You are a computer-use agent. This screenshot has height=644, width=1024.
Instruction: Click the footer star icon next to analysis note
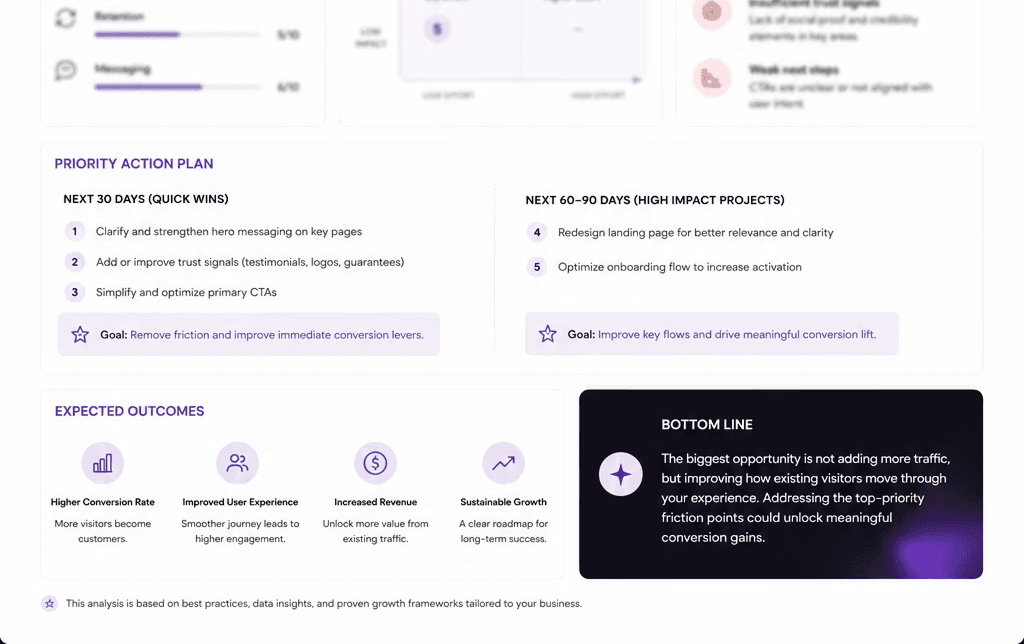coord(50,604)
